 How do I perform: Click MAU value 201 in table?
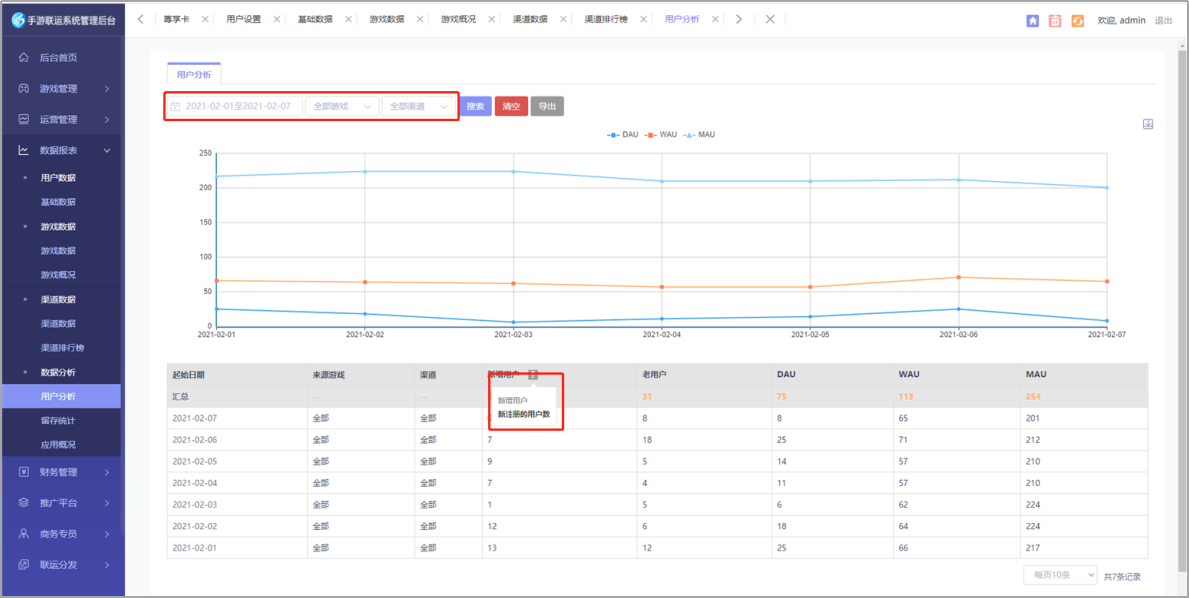pyautogui.click(x=1033, y=418)
